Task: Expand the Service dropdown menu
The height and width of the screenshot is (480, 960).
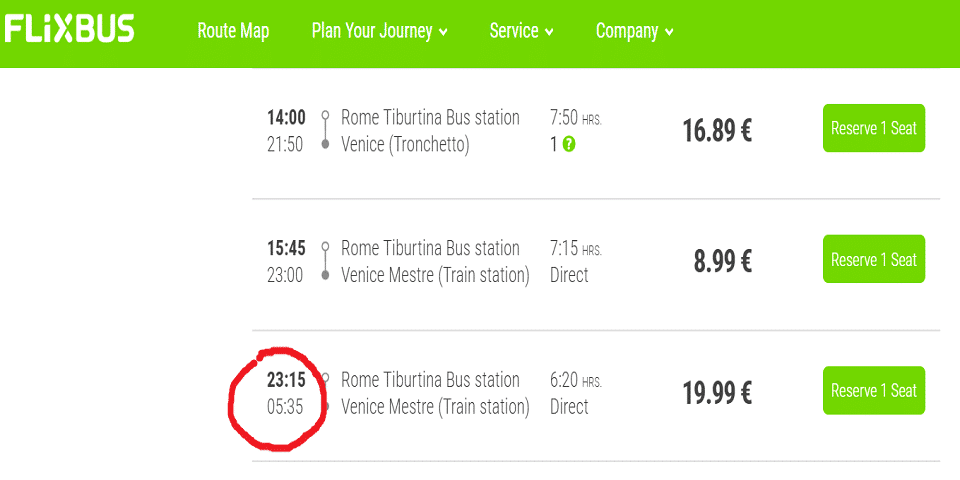Action: [522, 31]
